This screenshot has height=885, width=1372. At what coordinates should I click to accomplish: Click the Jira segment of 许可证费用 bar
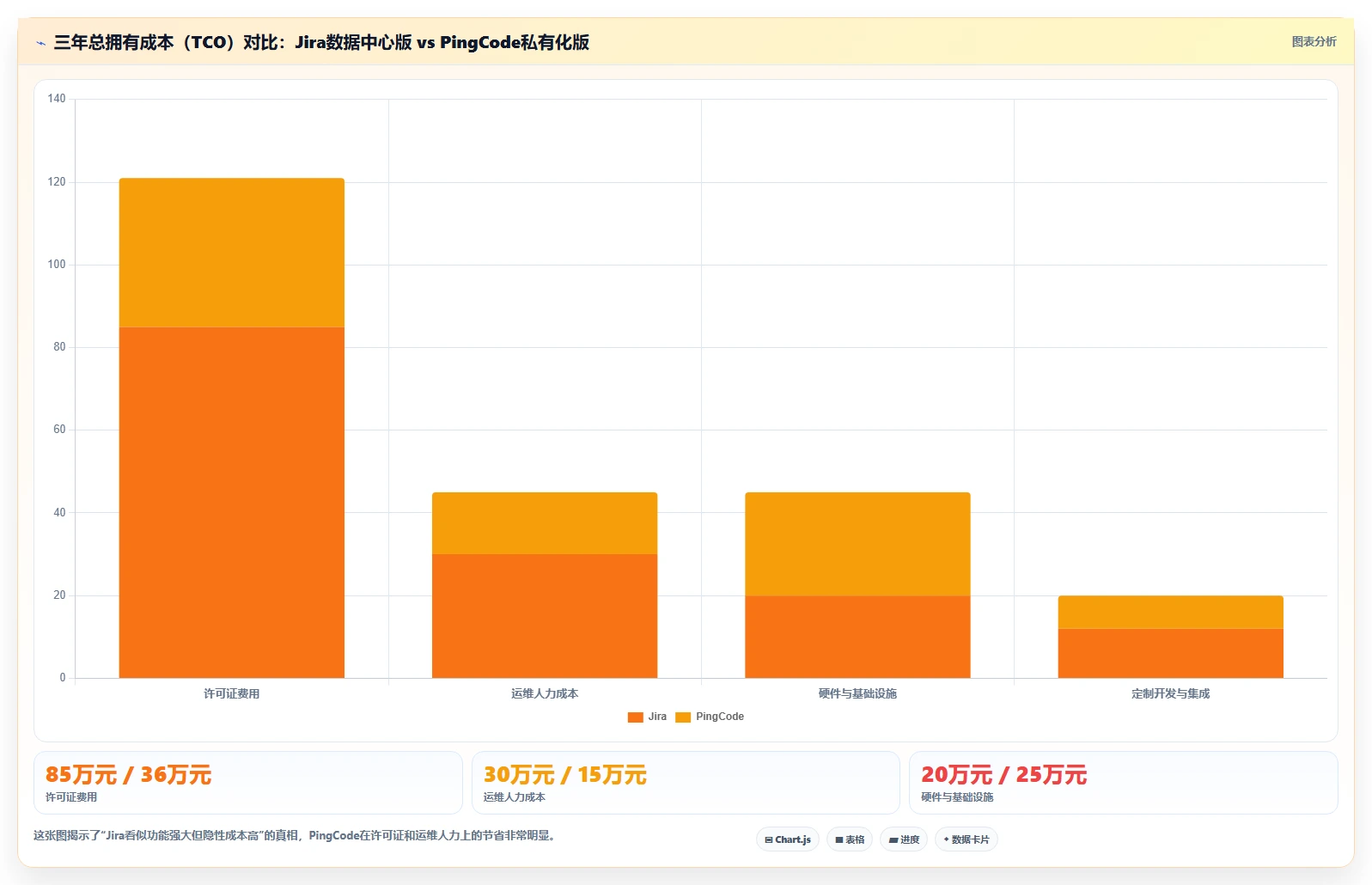click(x=232, y=503)
